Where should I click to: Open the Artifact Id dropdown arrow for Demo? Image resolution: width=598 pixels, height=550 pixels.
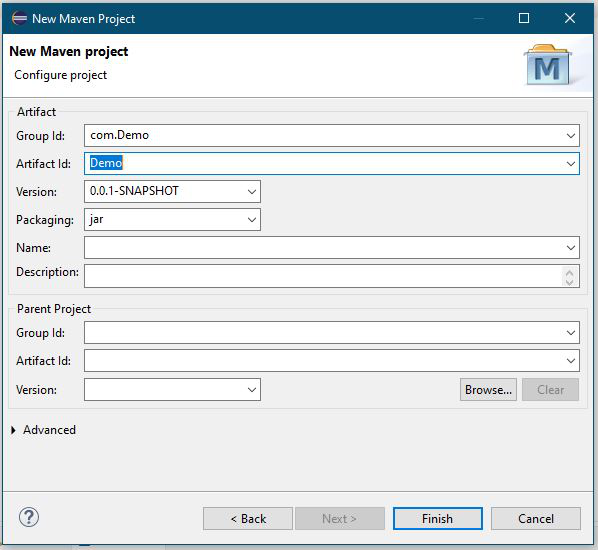[571, 164]
